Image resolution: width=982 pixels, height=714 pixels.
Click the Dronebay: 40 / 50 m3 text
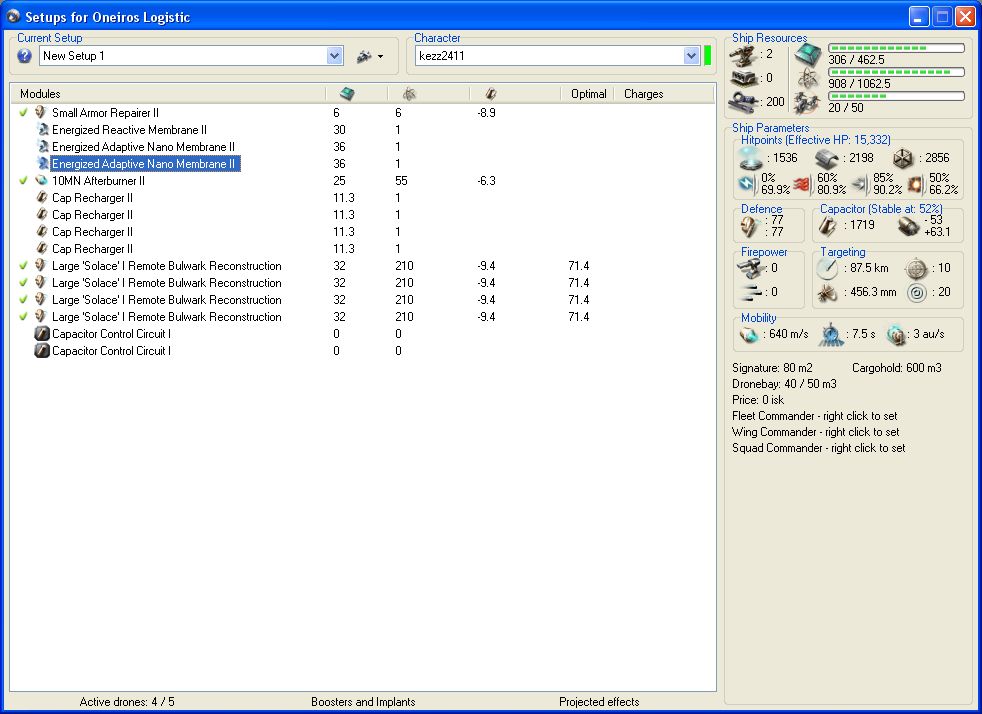(784, 384)
